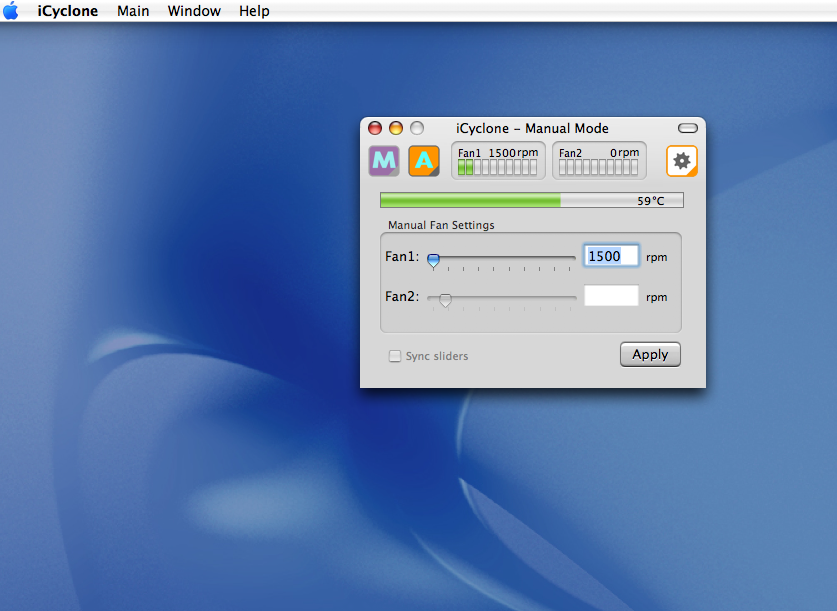The width and height of the screenshot is (837, 611).
Task: Enable the Sync sliders checkbox
Action: point(395,356)
